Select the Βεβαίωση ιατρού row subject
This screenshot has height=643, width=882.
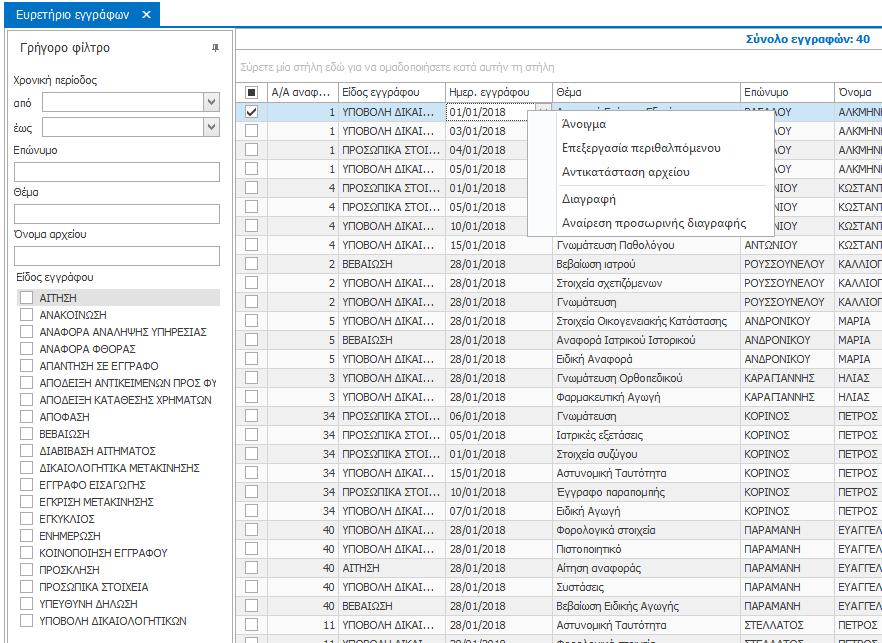click(x=646, y=264)
